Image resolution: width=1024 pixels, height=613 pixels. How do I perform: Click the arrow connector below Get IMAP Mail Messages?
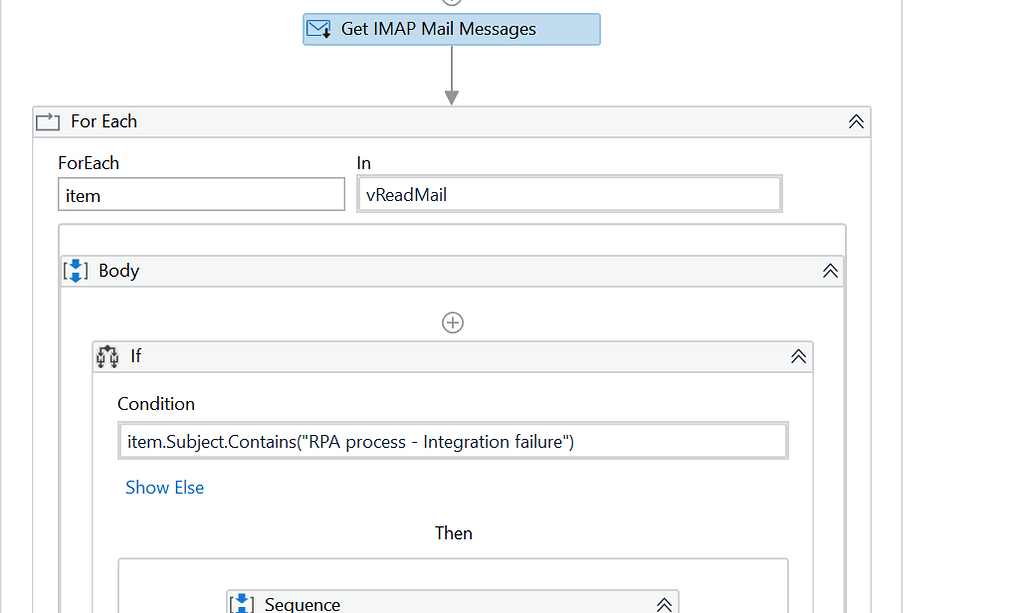[452, 75]
